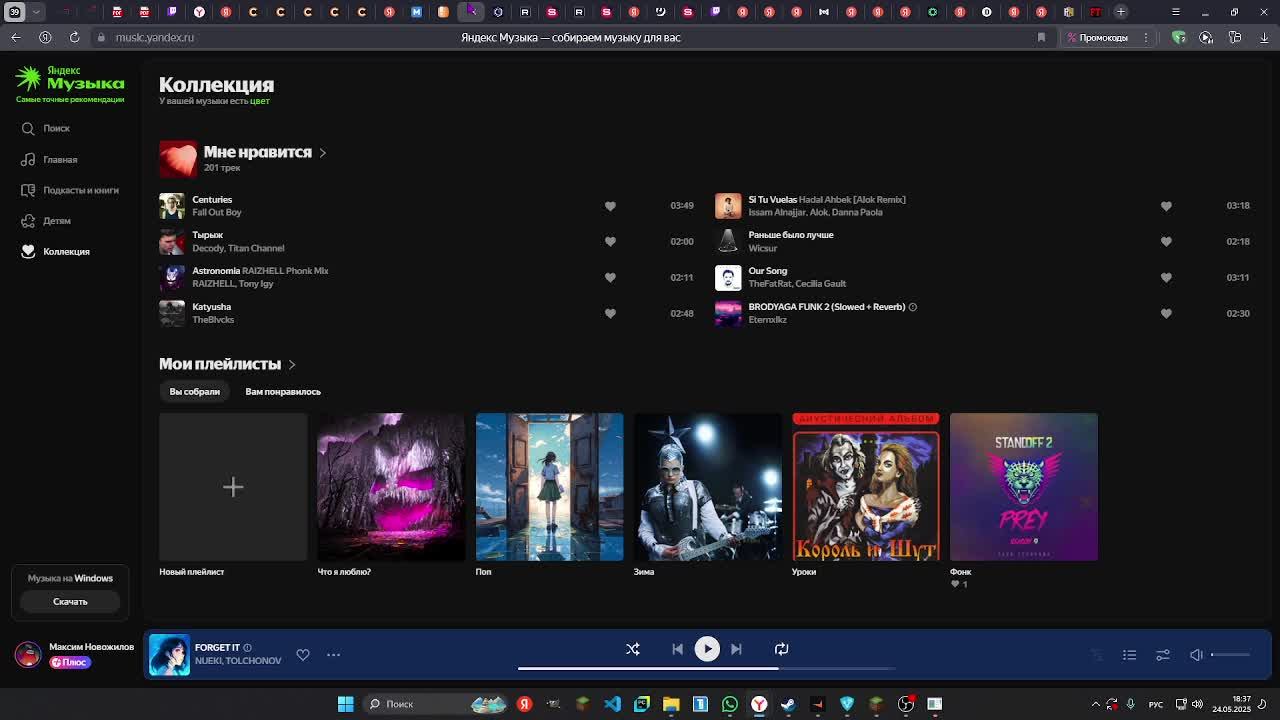Image resolution: width=1280 pixels, height=720 pixels.
Task: Switch to the Вы собрали tab
Action: tap(195, 392)
